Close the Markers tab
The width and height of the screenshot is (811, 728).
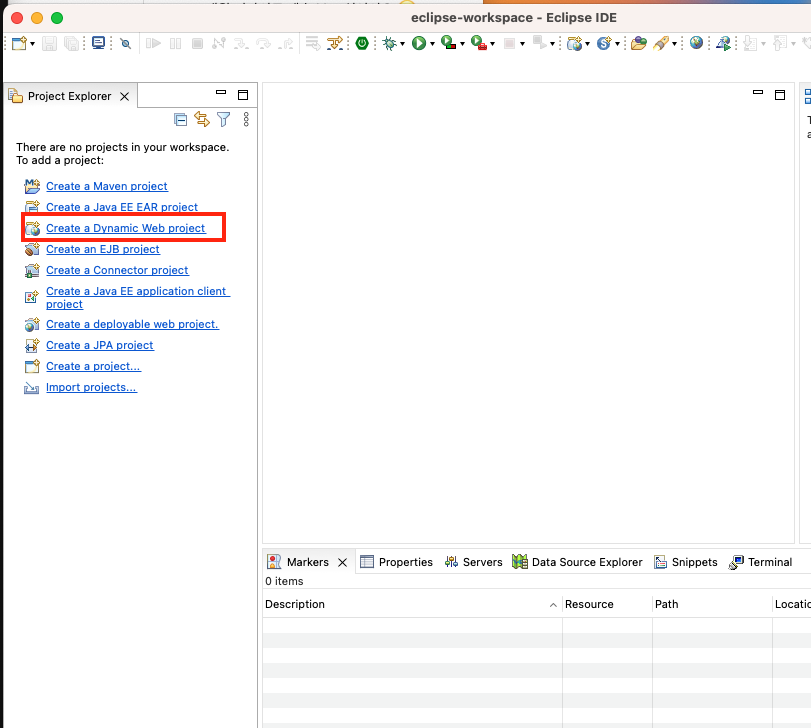[x=342, y=563]
